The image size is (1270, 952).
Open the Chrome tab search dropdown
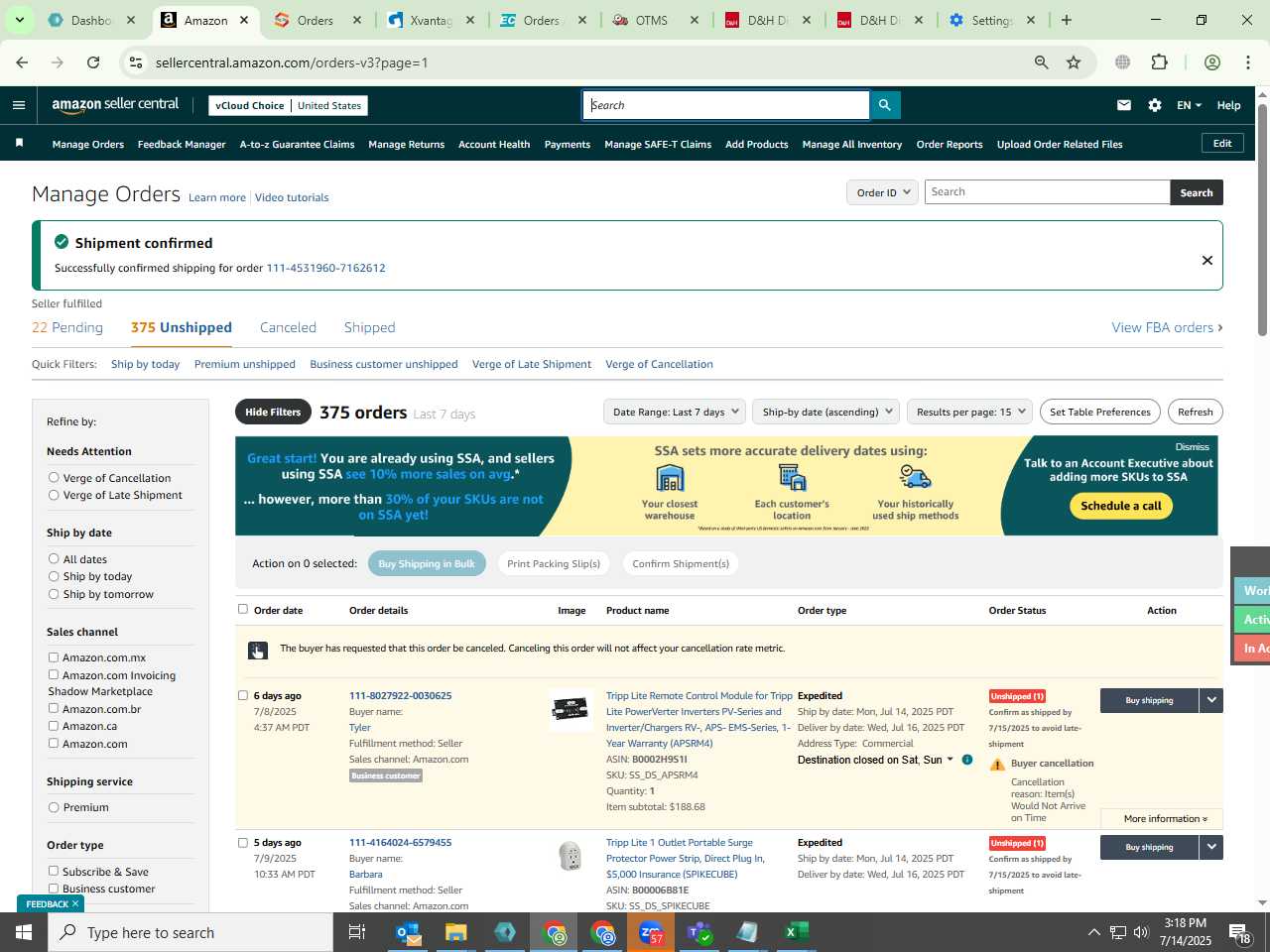[19, 20]
